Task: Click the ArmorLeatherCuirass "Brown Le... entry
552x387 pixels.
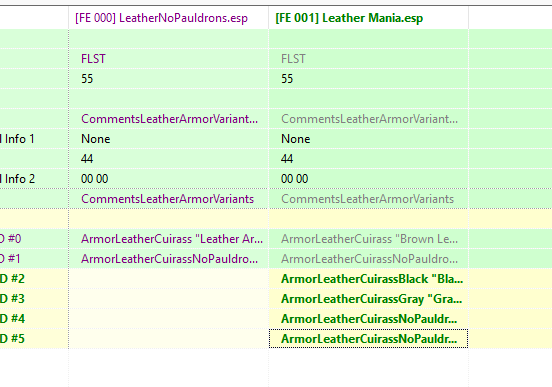Action: pyautogui.click(x=368, y=239)
